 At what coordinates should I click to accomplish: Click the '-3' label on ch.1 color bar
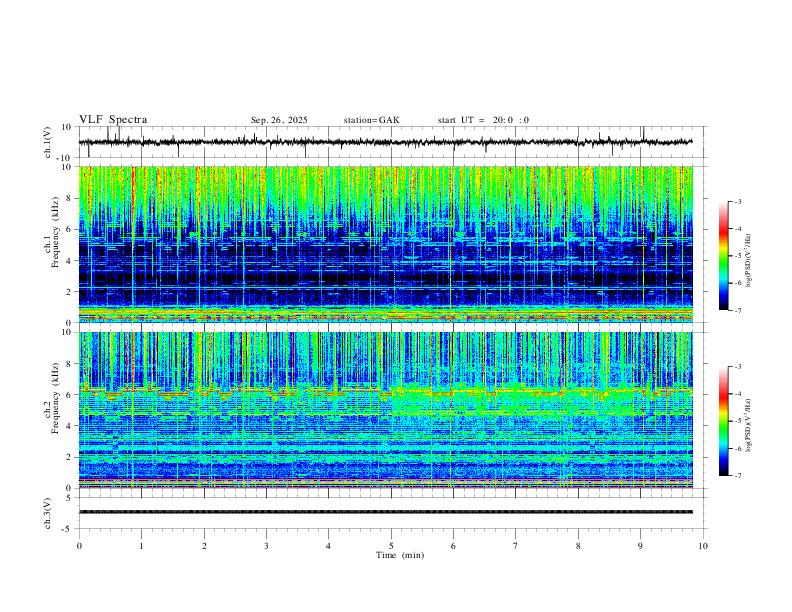click(738, 201)
